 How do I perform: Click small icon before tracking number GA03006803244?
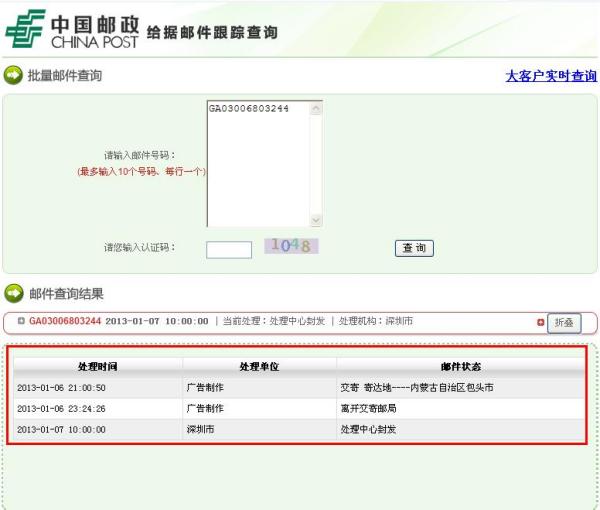click(x=21, y=321)
